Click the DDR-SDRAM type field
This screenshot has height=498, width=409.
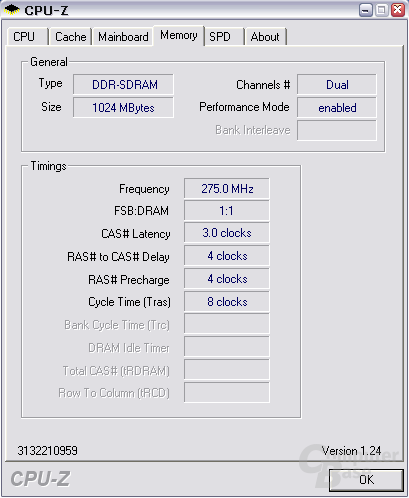point(123,85)
